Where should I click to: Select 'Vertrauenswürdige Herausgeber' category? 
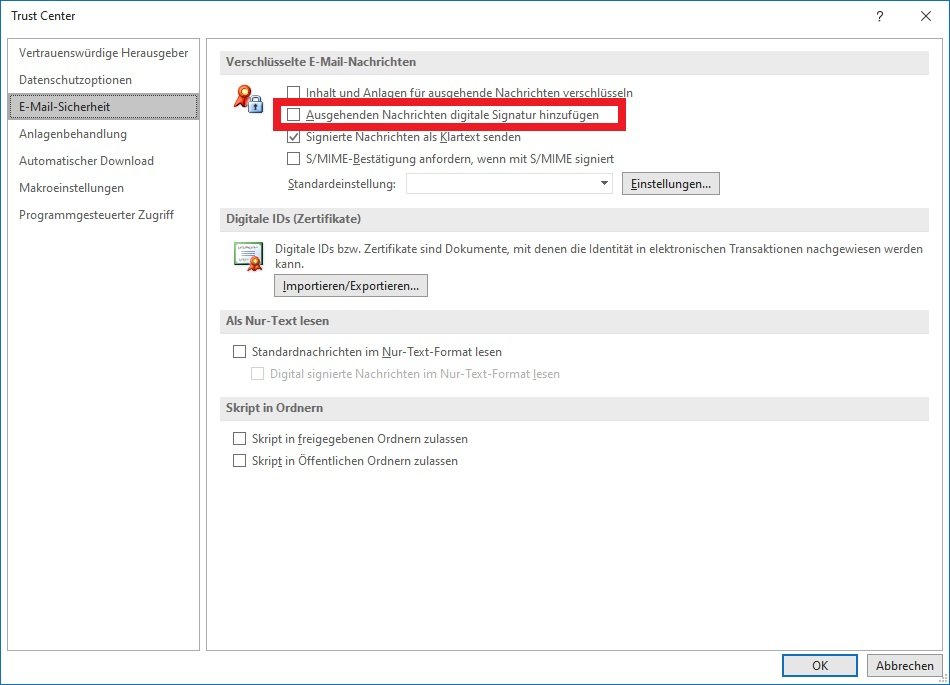pyautogui.click(x=104, y=53)
